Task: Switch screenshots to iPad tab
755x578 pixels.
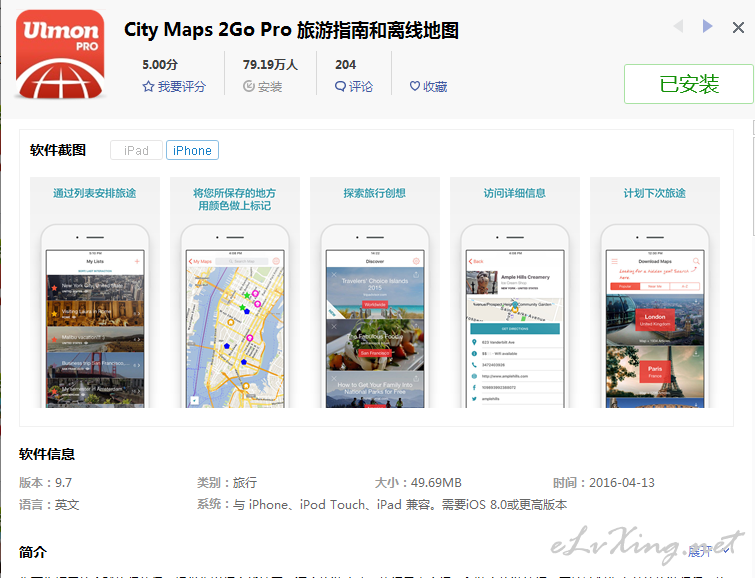Action: (136, 150)
